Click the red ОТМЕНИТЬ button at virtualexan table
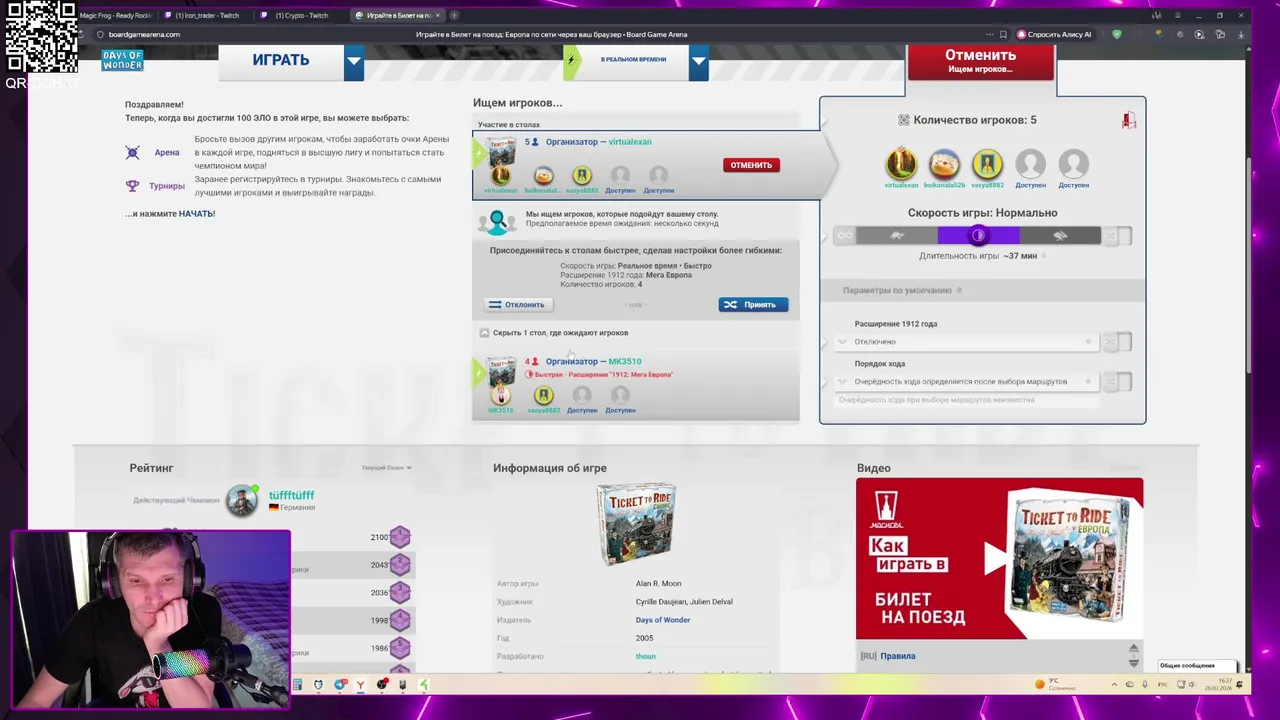The width and height of the screenshot is (1280, 720). pos(751,165)
